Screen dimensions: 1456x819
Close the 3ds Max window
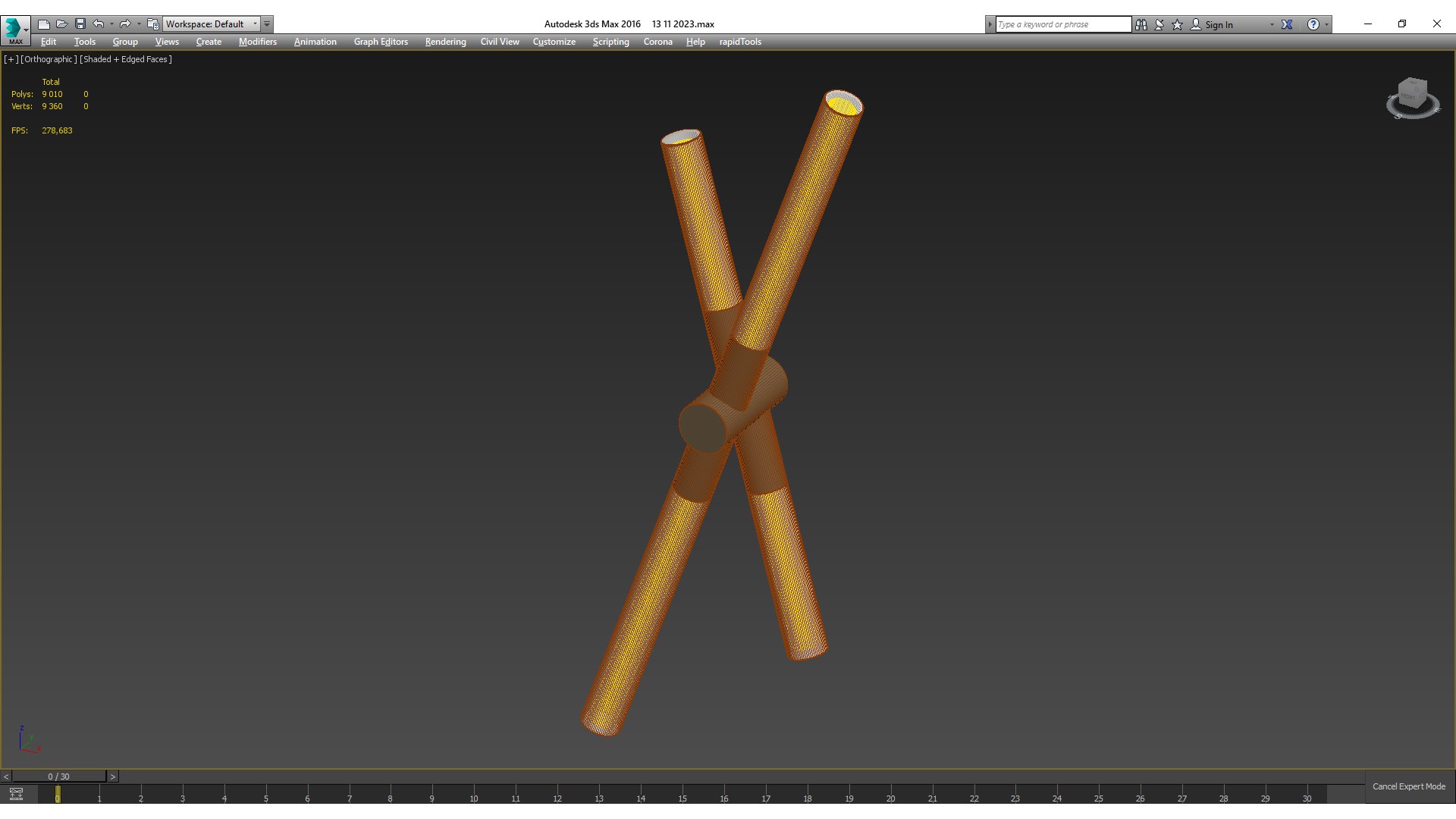click(1436, 24)
